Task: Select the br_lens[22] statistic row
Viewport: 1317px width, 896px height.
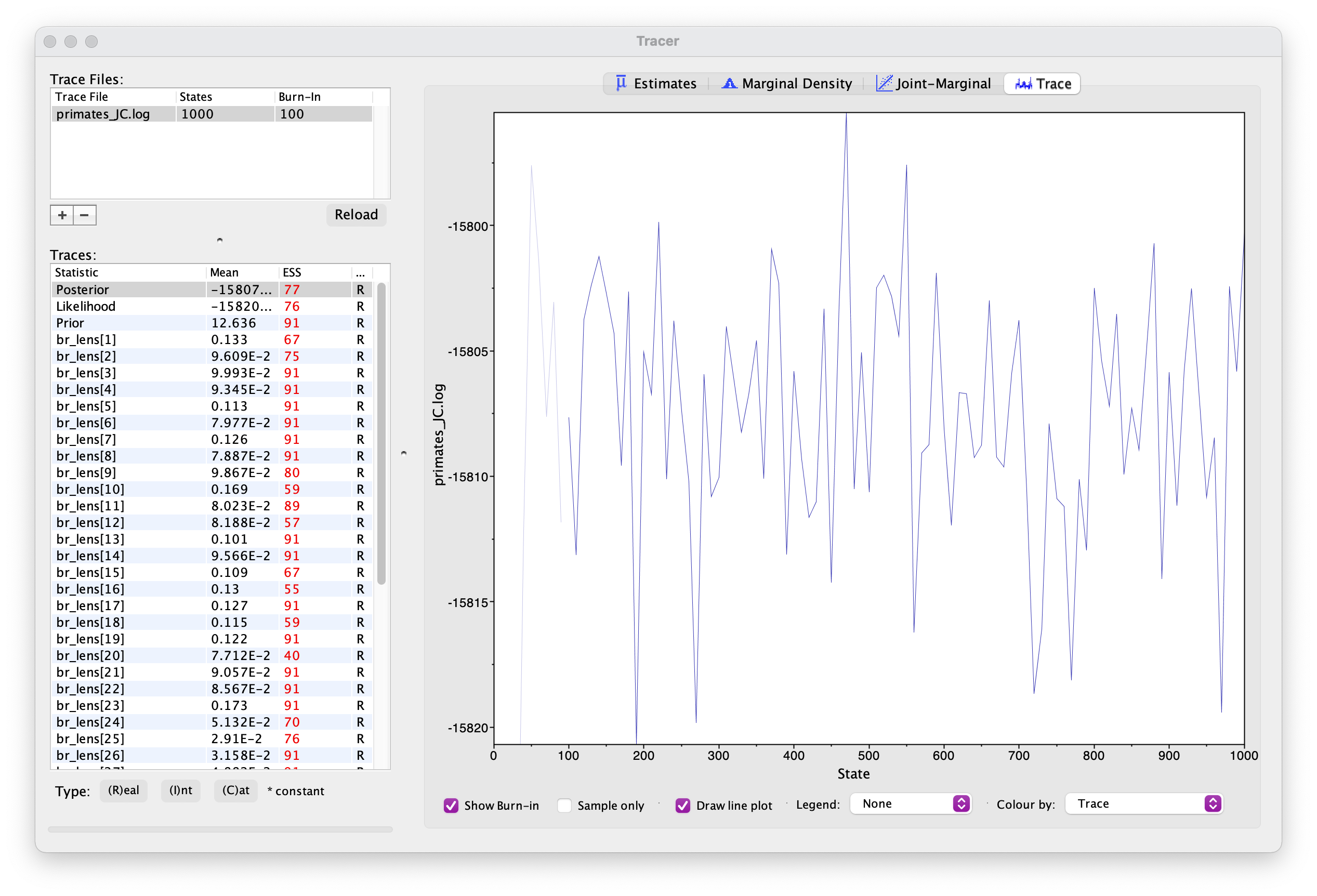Action: pos(212,689)
